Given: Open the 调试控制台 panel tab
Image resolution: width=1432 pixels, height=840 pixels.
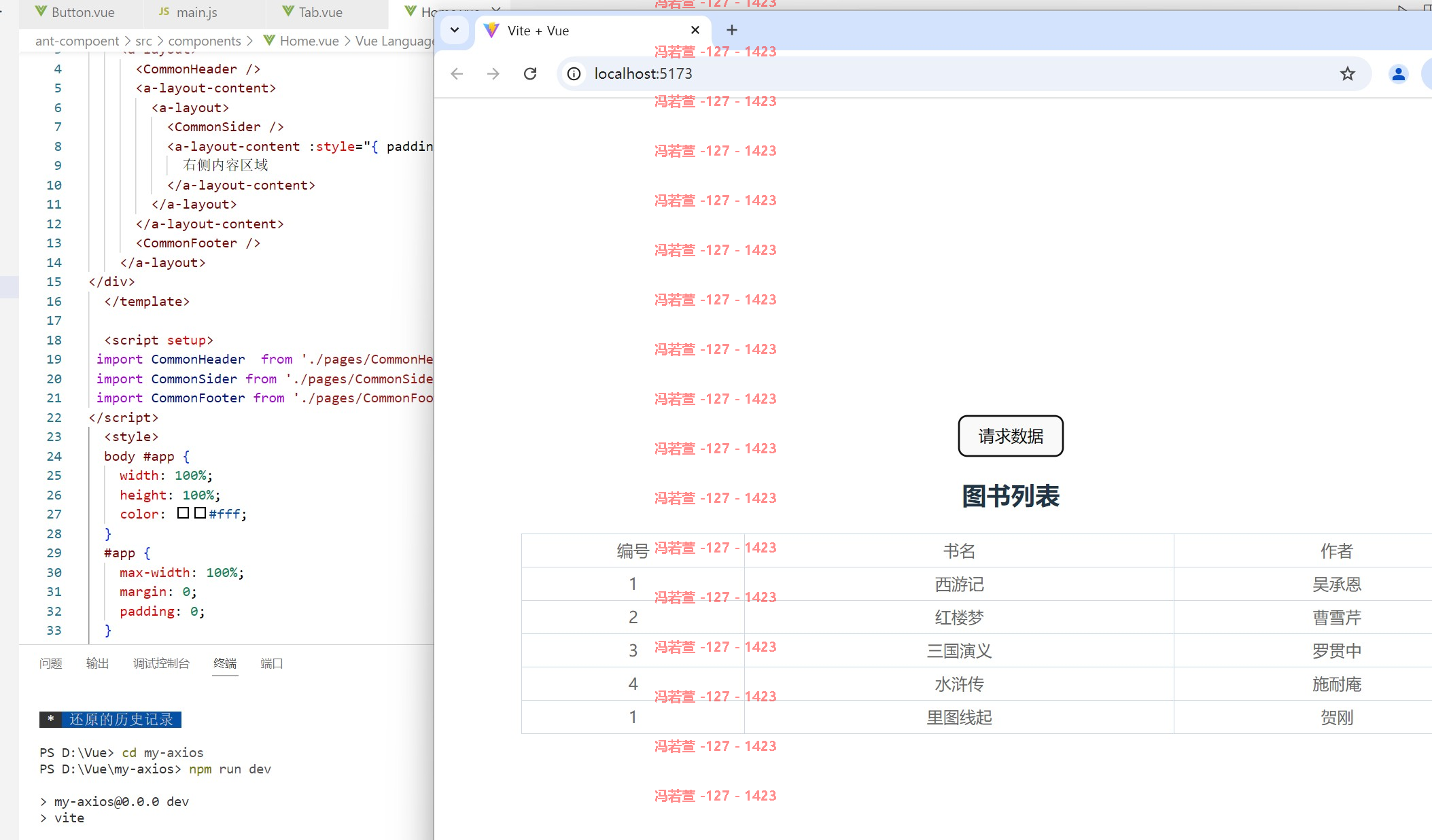Looking at the screenshot, I should point(161,663).
